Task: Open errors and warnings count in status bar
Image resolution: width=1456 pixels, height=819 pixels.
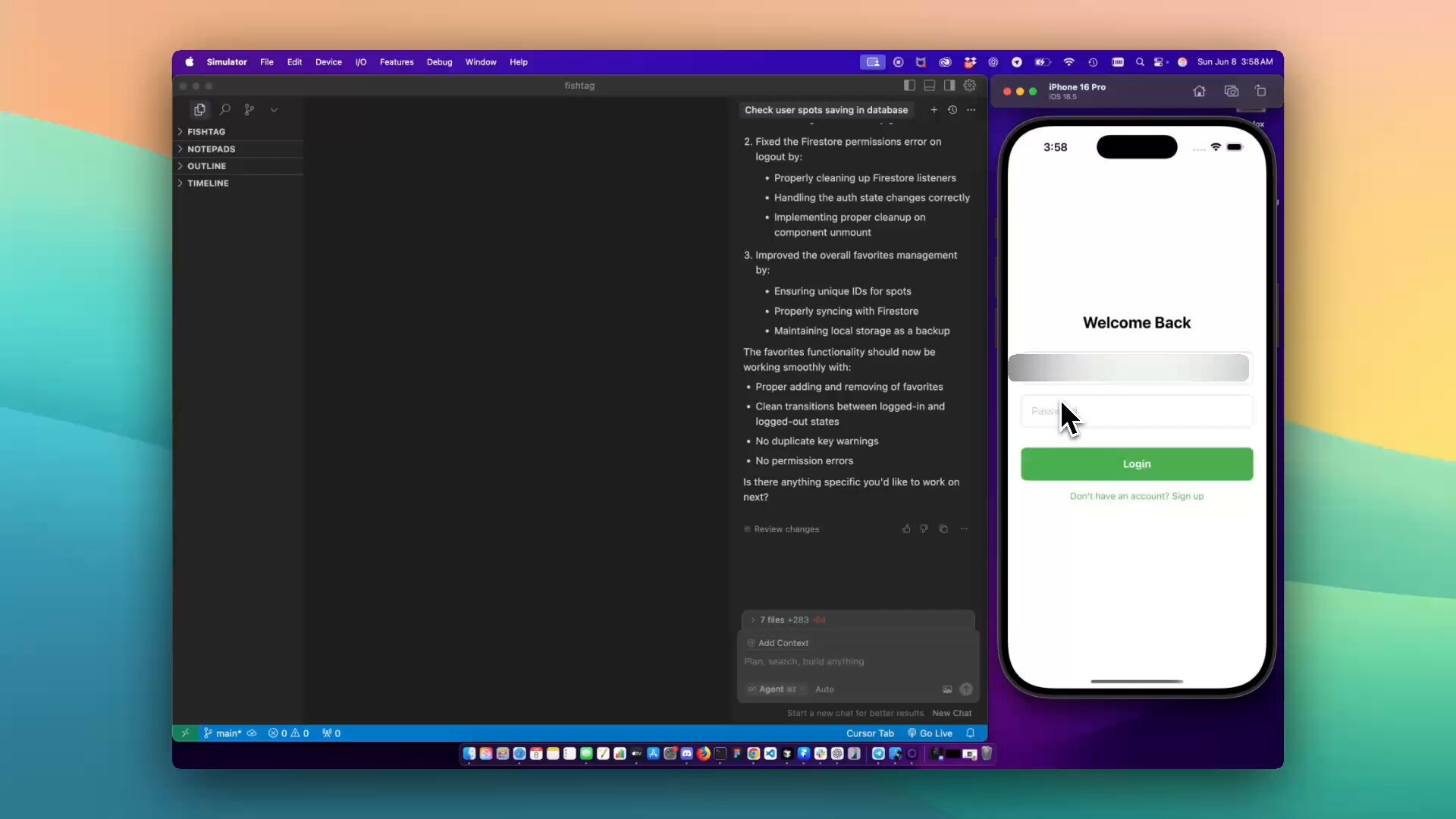Action: point(288,733)
